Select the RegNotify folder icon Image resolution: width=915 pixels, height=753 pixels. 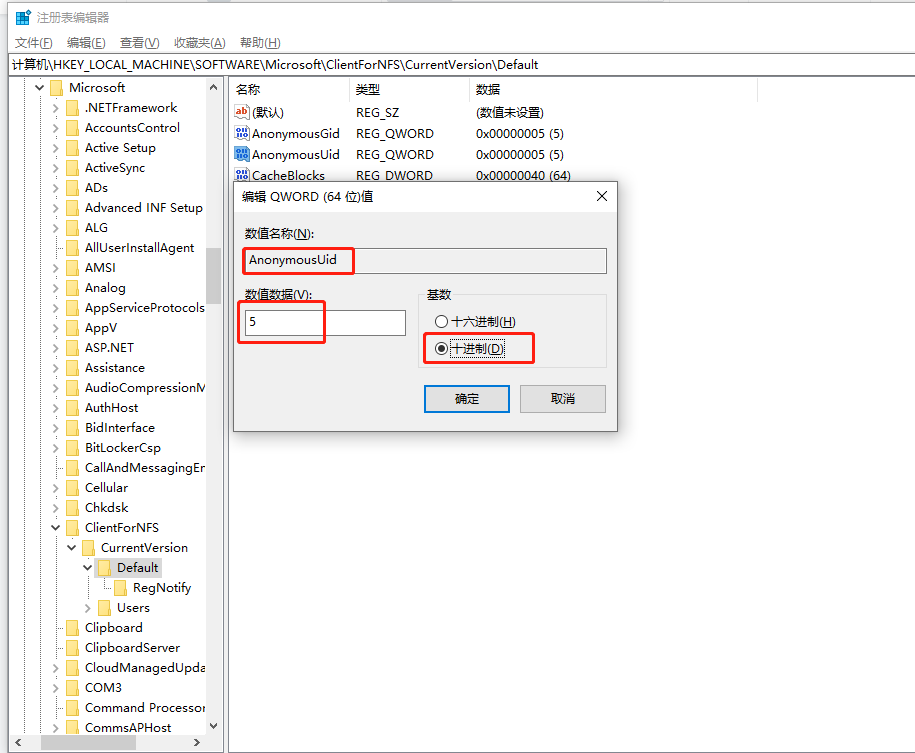(121, 588)
